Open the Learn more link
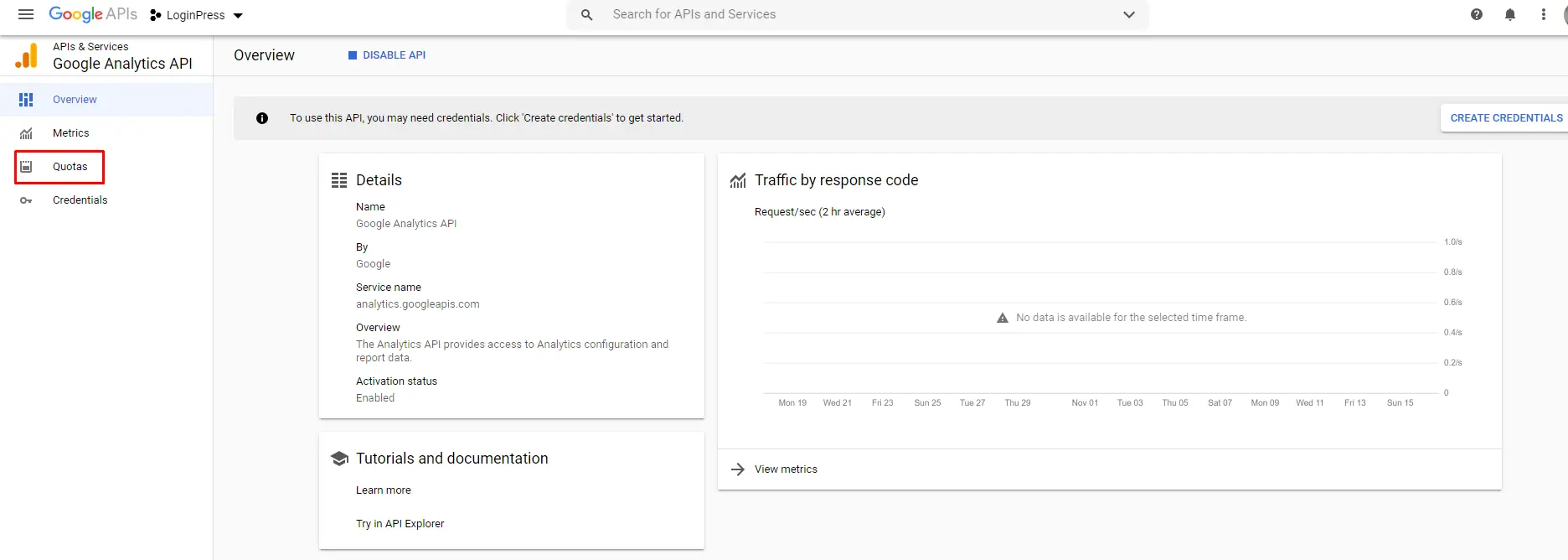This screenshot has height=560, width=1568. [384, 490]
